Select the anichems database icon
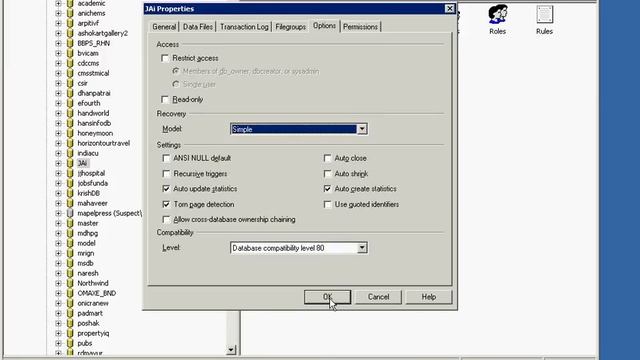The width and height of the screenshot is (640, 360). (70, 13)
